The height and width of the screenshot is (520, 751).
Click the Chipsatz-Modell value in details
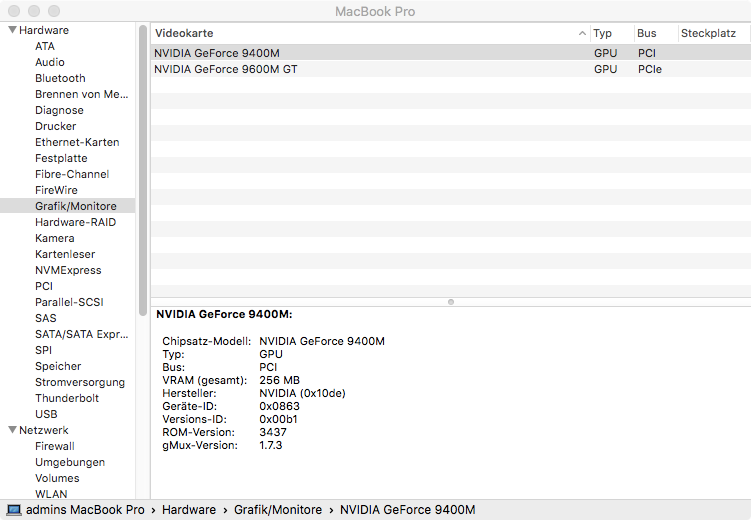322,341
